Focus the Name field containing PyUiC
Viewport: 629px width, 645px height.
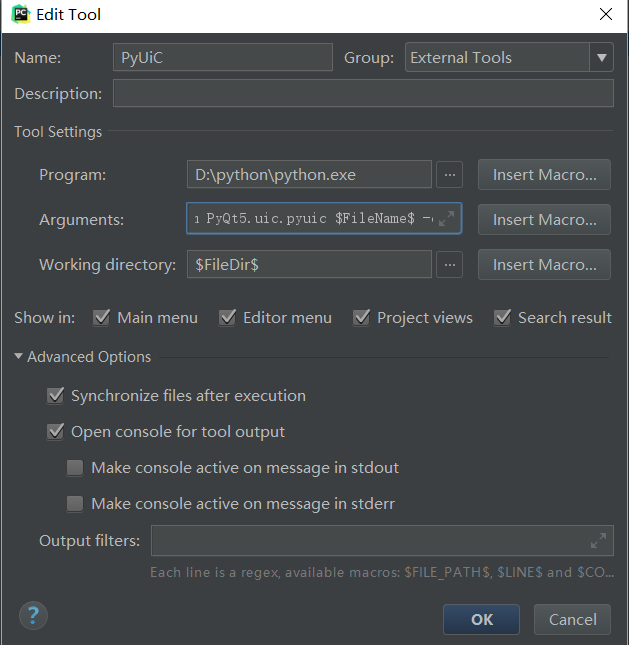pos(221,58)
